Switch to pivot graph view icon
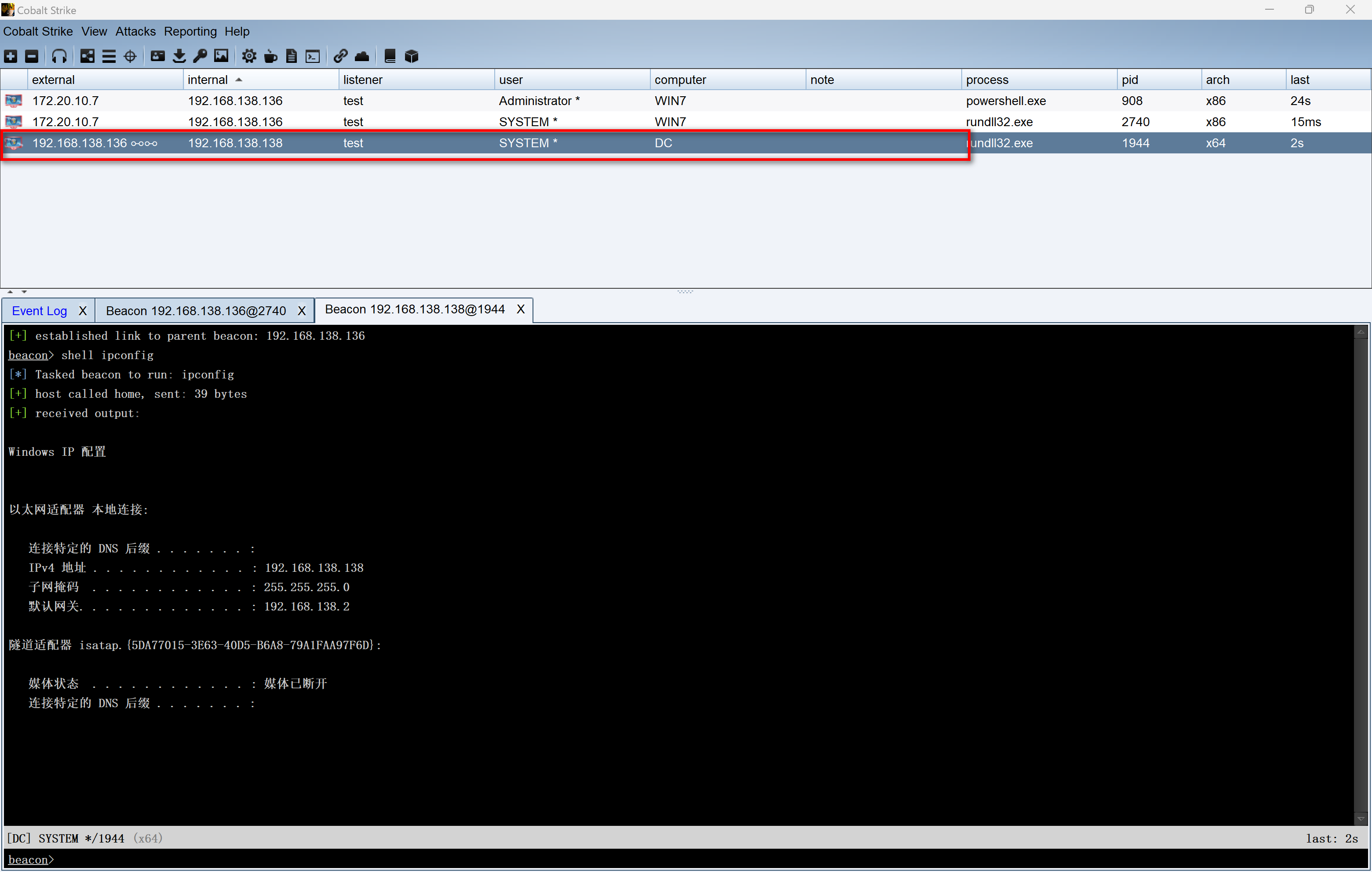Viewport: 1372px width, 872px height. [x=87, y=56]
